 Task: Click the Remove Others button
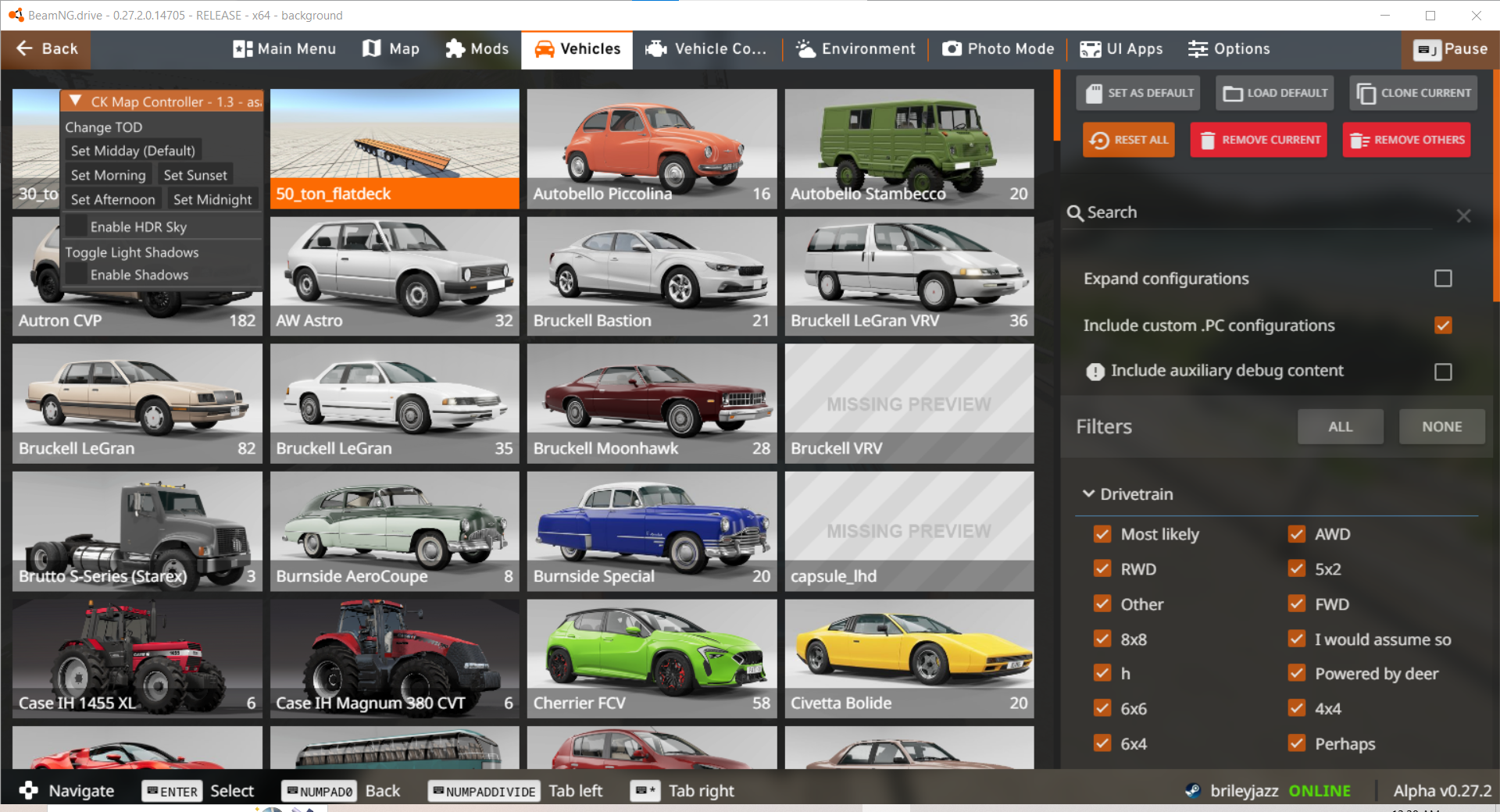click(x=1407, y=140)
